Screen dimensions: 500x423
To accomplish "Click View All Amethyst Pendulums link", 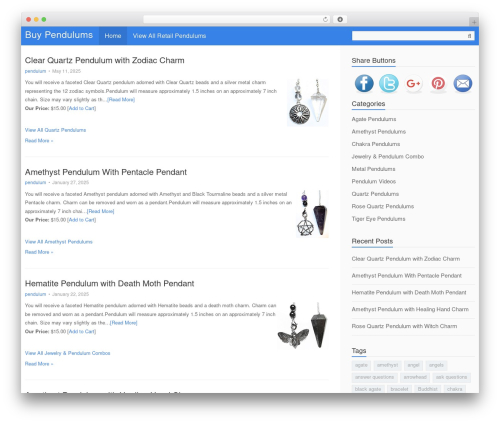I will tap(59, 242).
